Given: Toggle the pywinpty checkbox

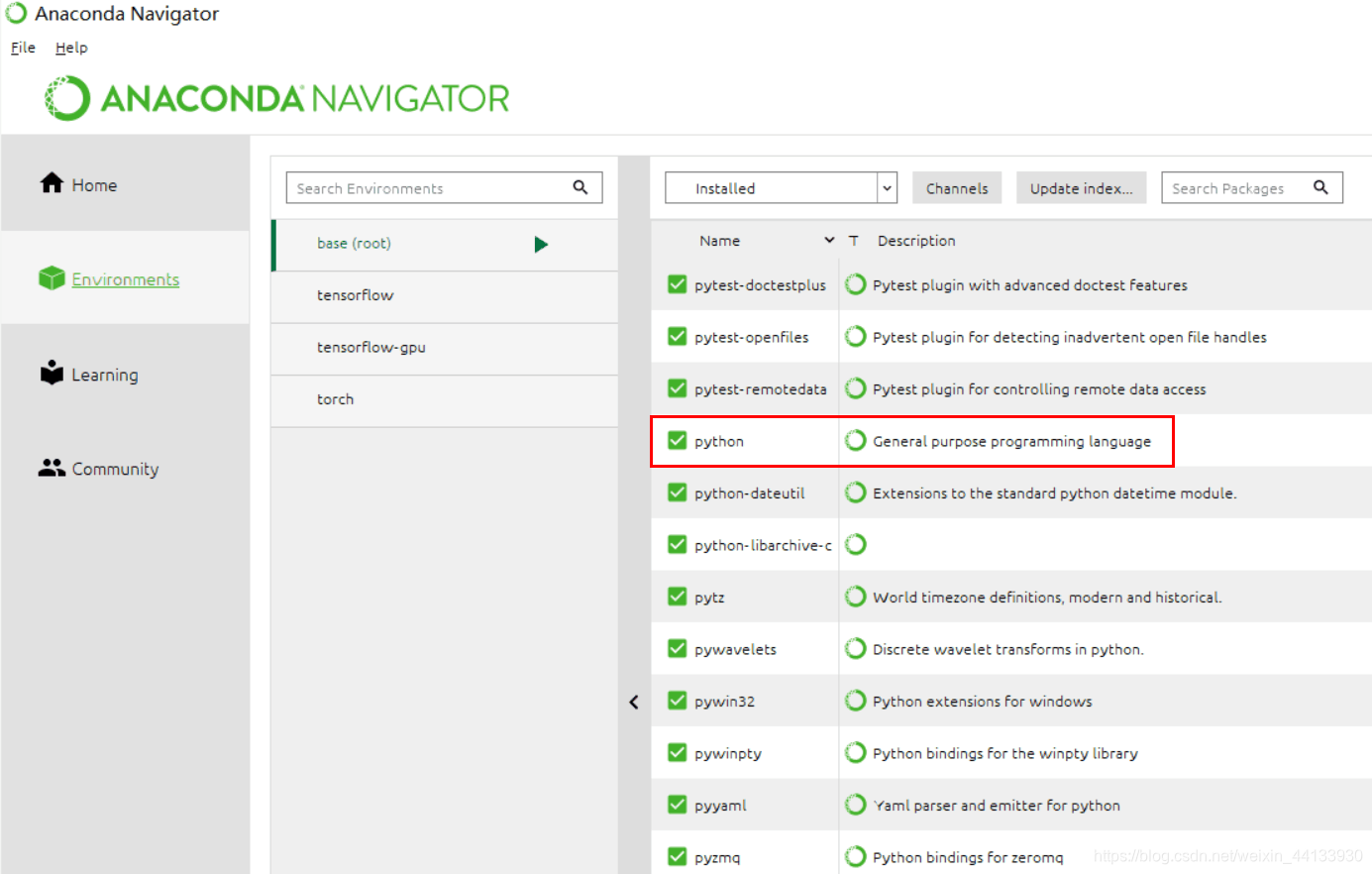Looking at the screenshot, I should point(678,753).
